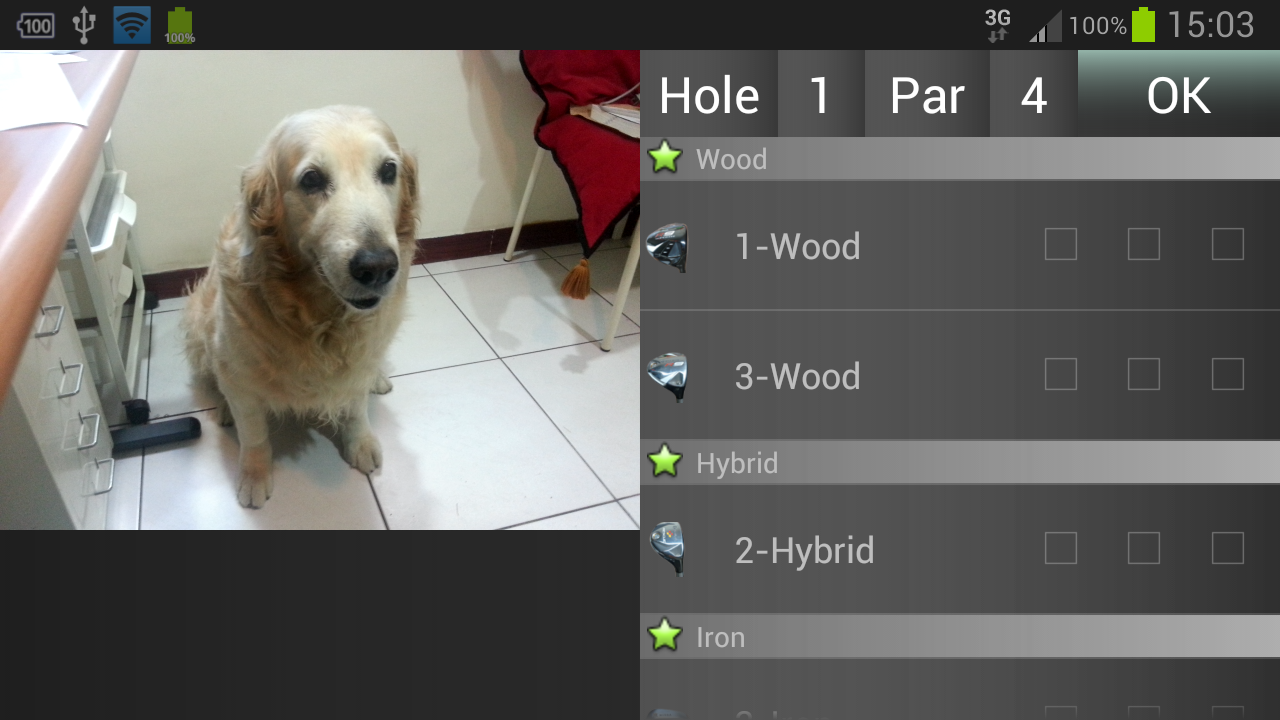Tap the 3-Wood club head icon
Image resolution: width=1280 pixels, height=720 pixels.
pyautogui.click(x=667, y=377)
